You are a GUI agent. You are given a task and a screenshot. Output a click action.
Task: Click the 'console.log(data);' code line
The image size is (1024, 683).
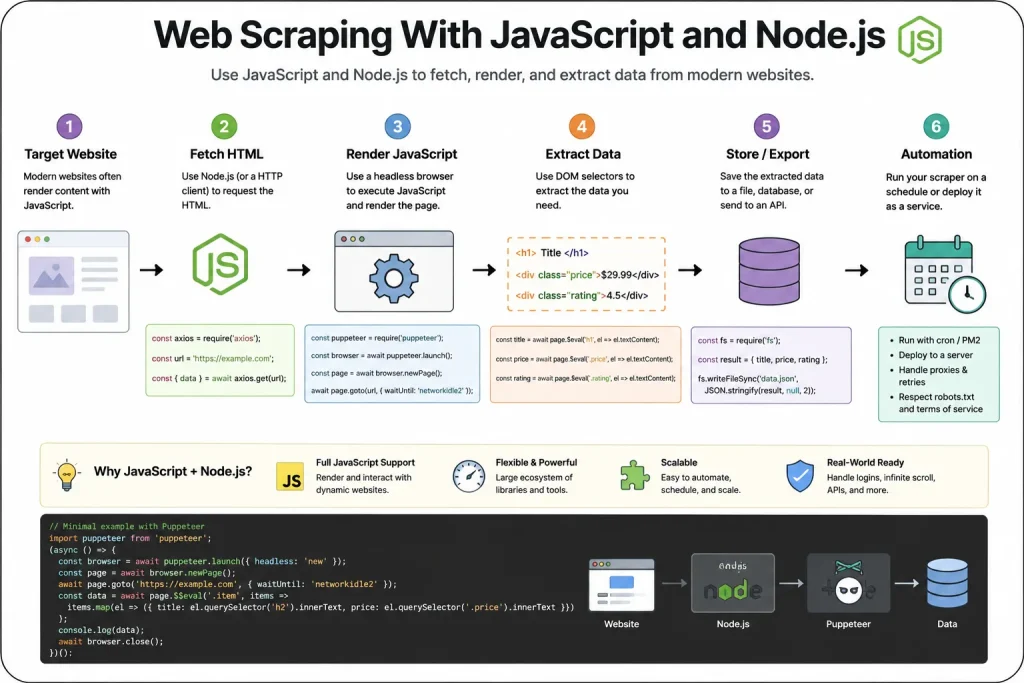pyautogui.click(x=101, y=630)
